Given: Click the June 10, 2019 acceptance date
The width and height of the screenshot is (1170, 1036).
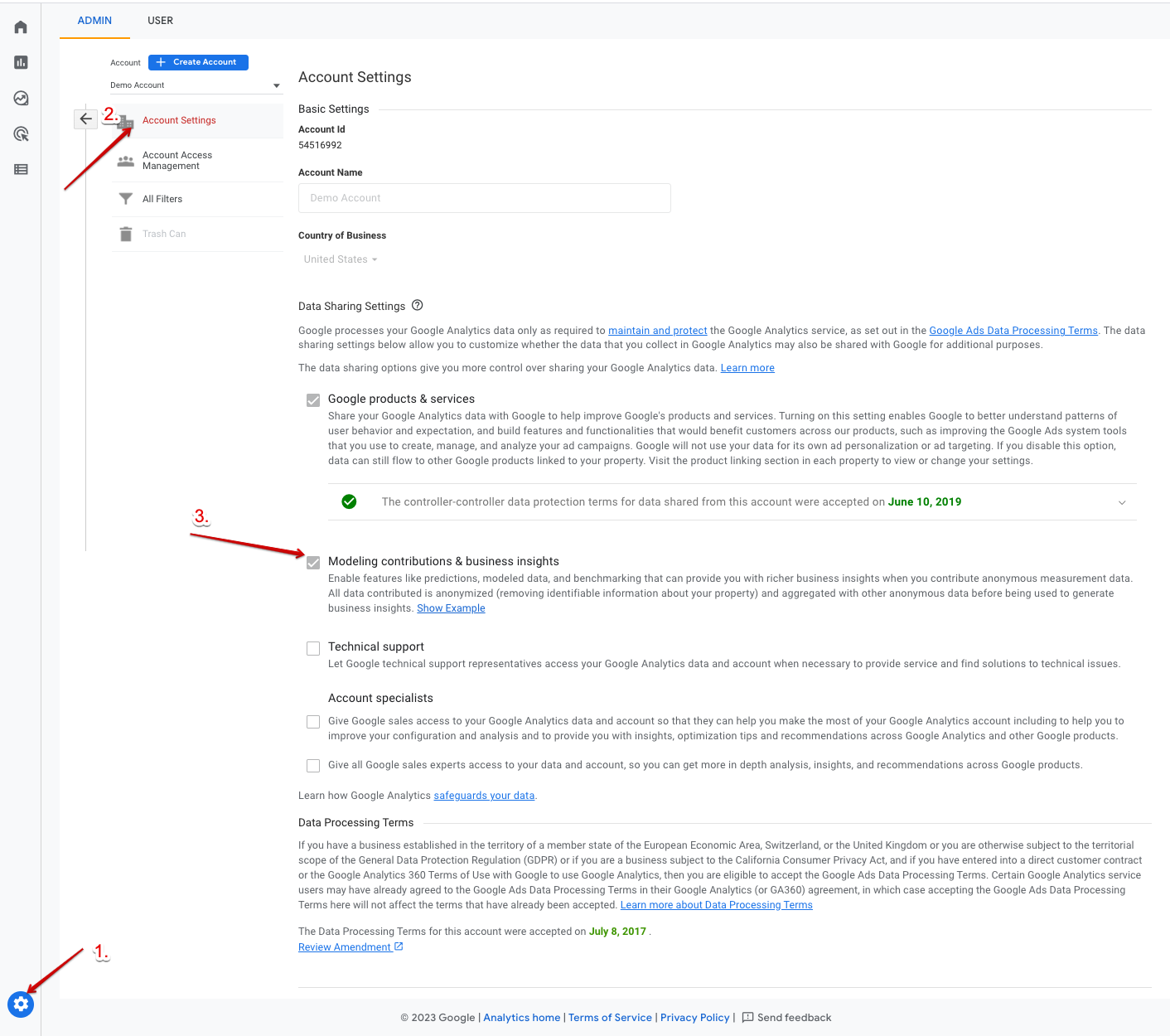Looking at the screenshot, I should [925, 502].
